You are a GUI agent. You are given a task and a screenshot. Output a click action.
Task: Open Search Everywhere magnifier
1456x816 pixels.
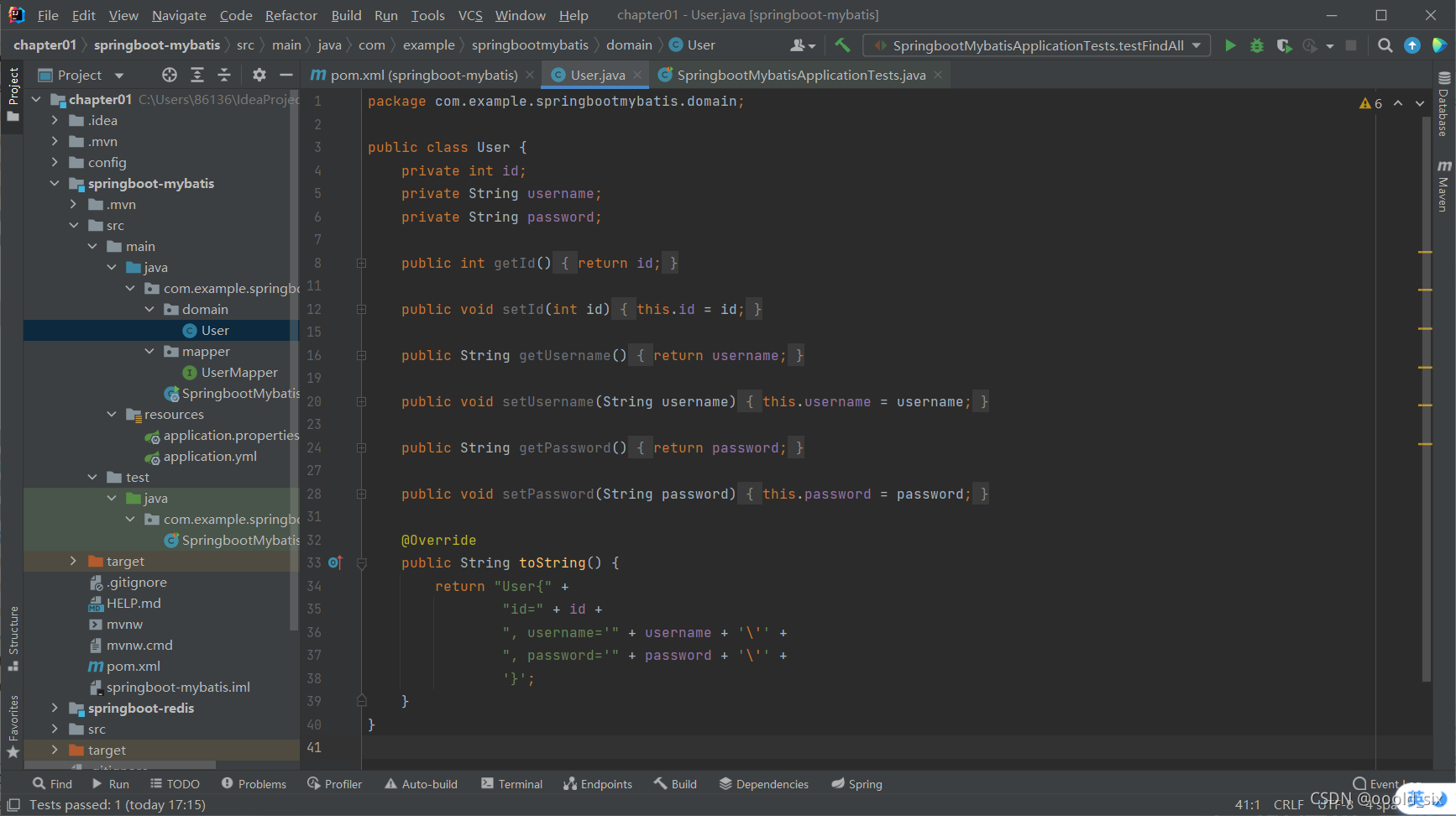click(x=1385, y=45)
